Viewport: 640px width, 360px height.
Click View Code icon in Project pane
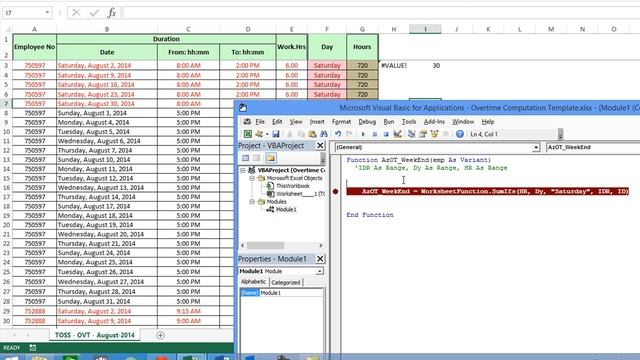[x=245, y=158]
